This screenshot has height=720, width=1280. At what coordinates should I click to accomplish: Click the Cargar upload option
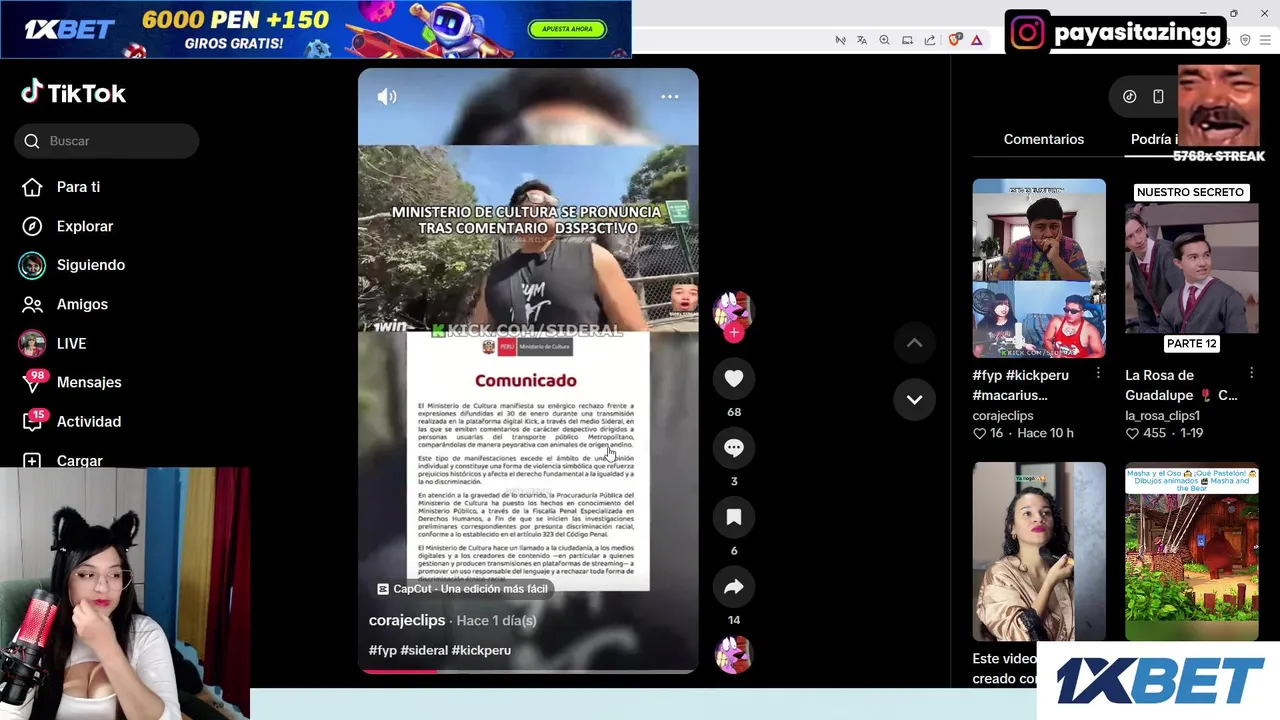coord(79,460)
